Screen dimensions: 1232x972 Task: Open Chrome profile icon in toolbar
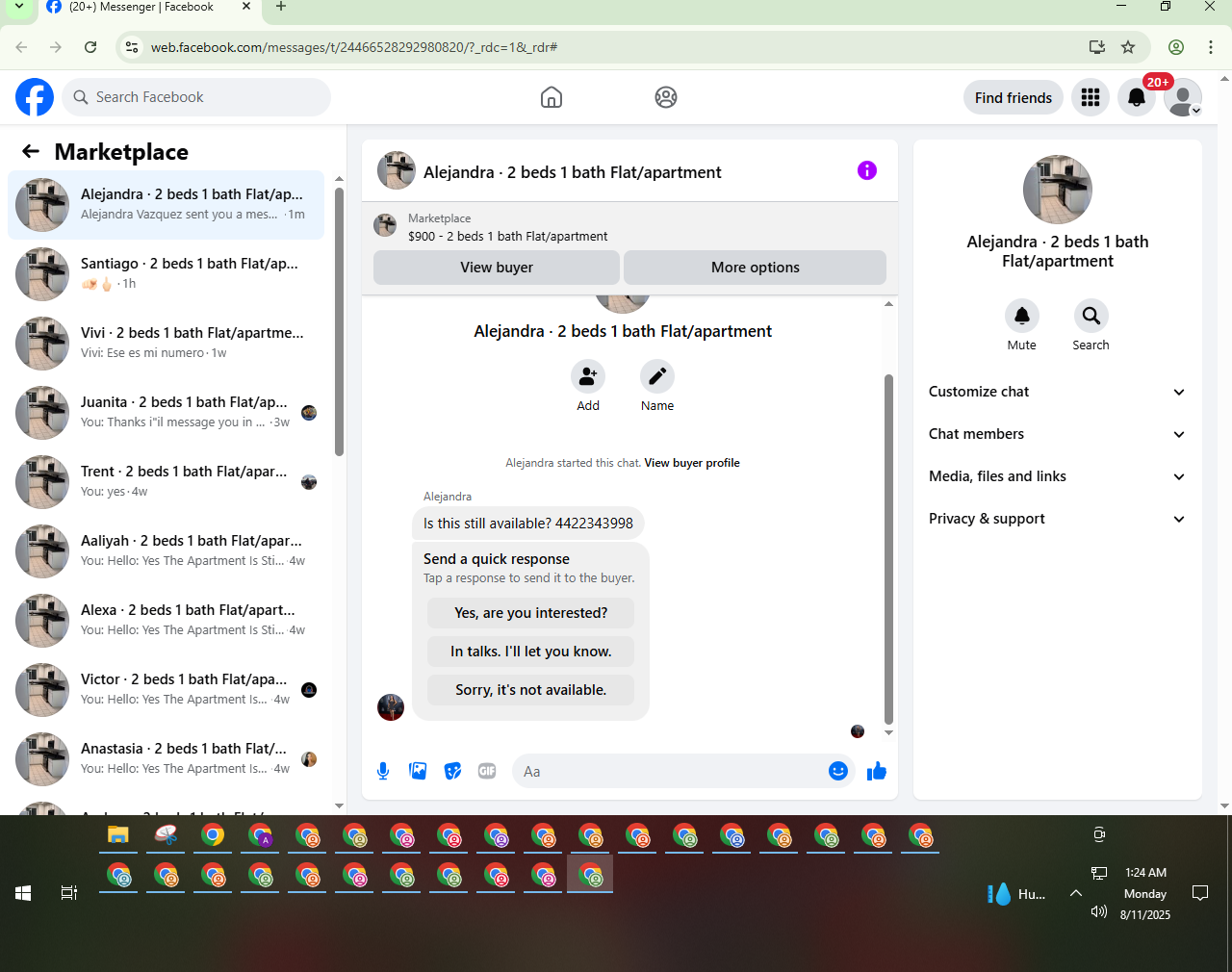(x=1176, y=47)
